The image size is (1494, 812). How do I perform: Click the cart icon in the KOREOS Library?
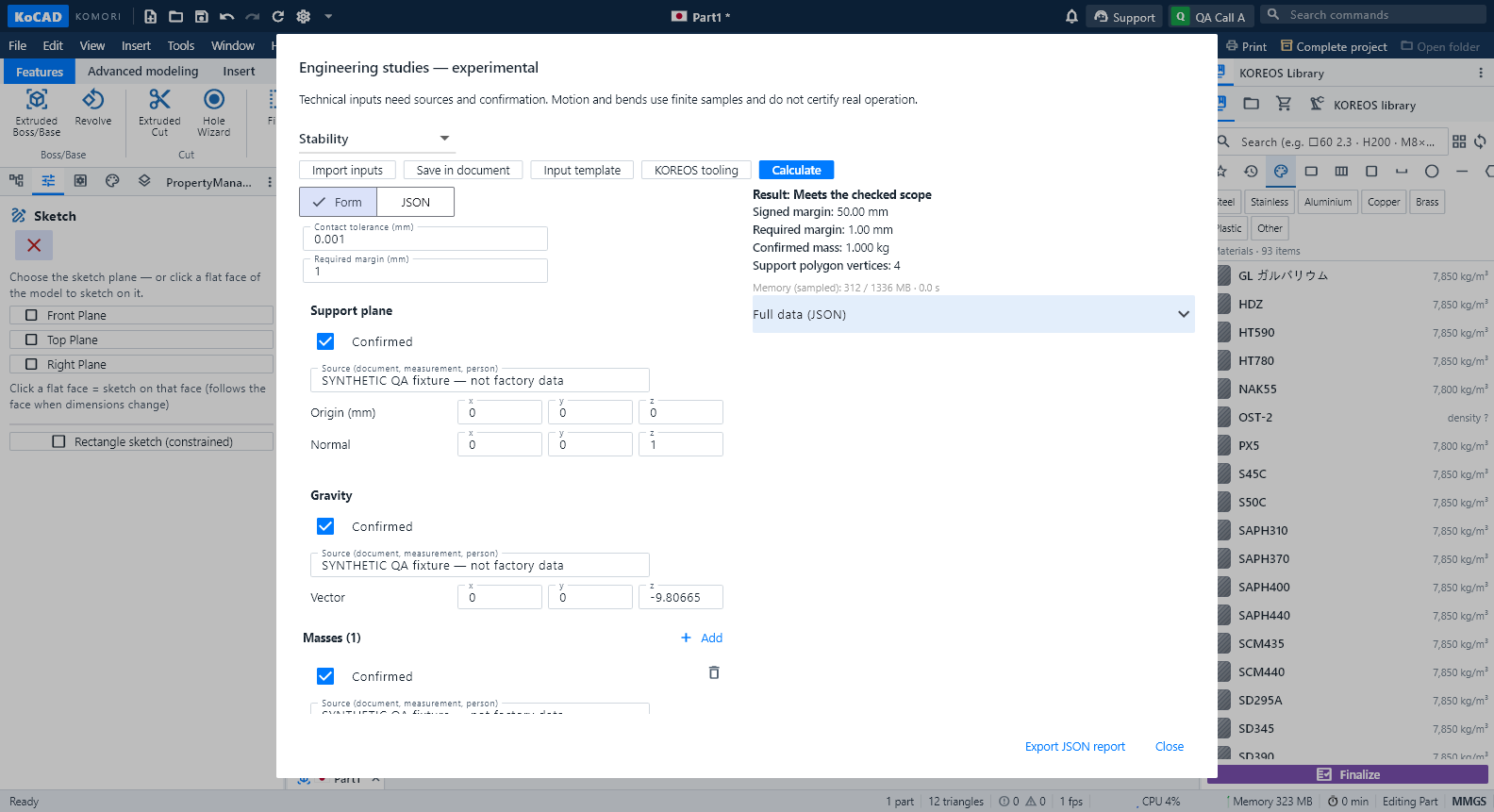[x=1284, y=104]
